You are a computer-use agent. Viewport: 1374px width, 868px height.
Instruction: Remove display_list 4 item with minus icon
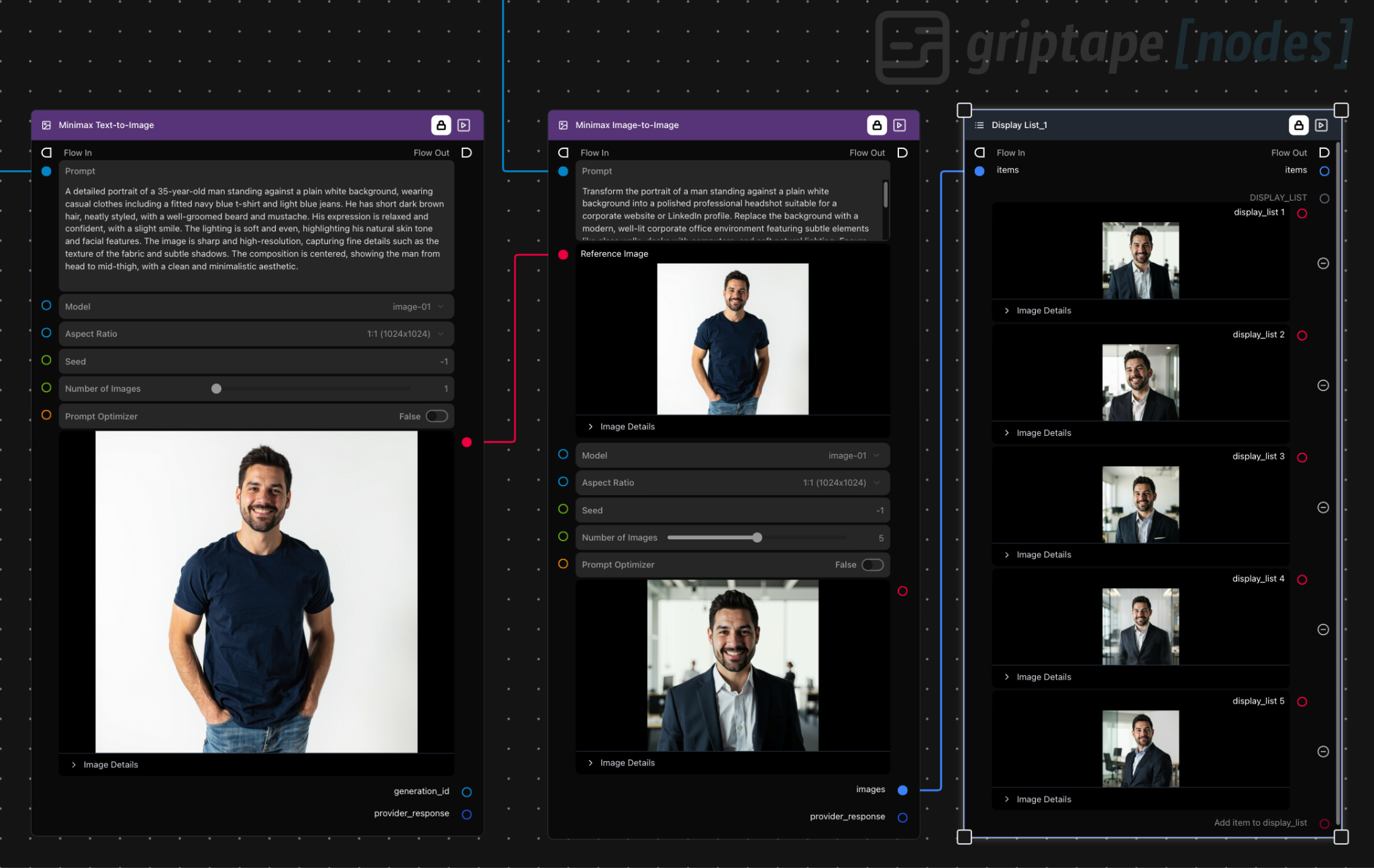point(1323,630)
